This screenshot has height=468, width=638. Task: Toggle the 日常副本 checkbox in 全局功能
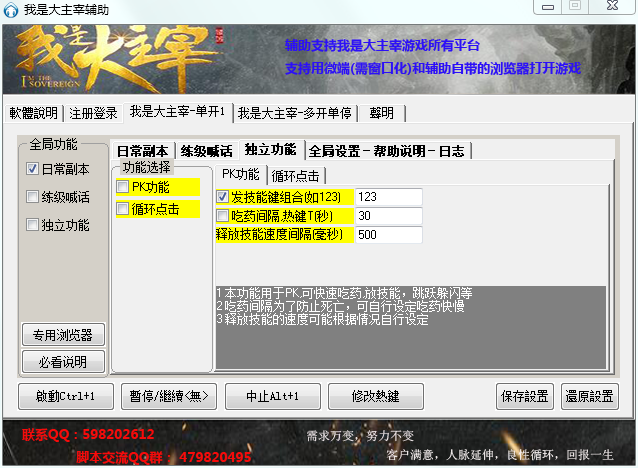(33, 169)
